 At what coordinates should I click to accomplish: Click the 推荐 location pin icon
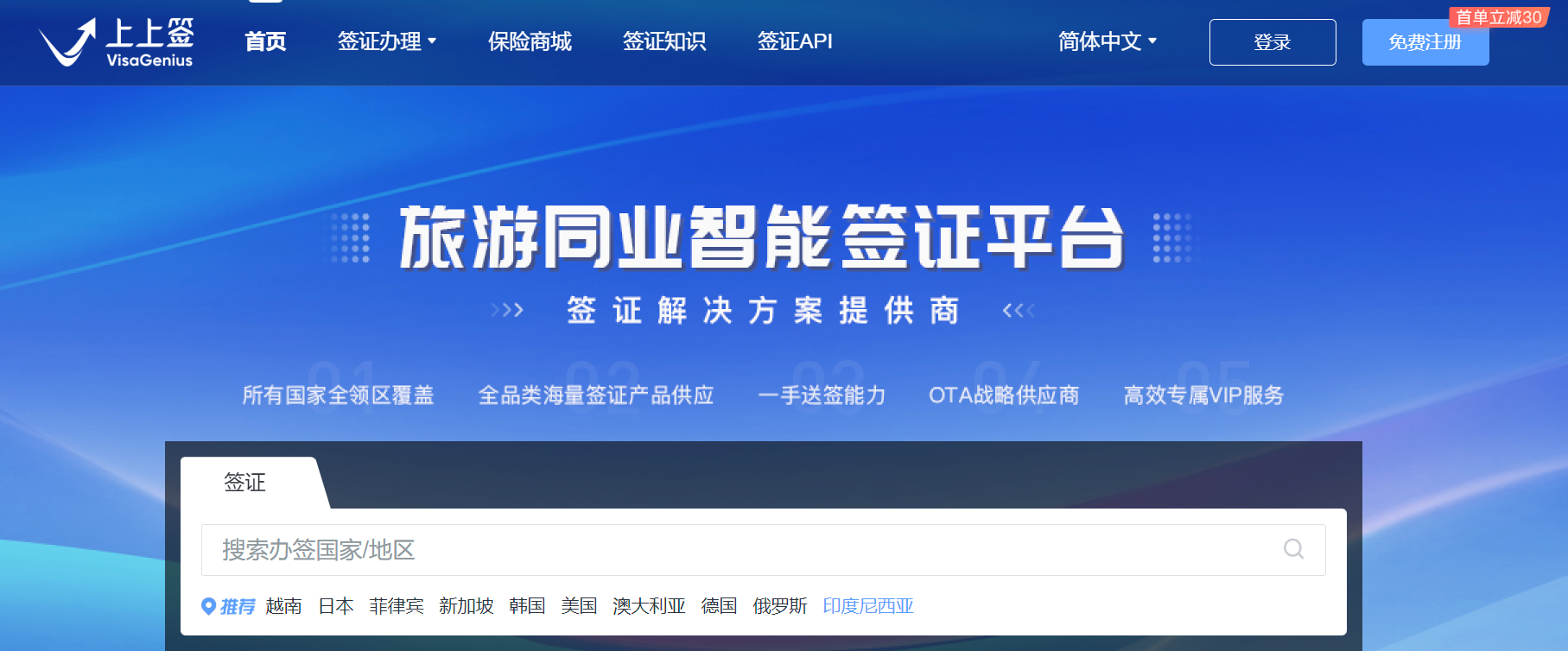pos(208,606)
